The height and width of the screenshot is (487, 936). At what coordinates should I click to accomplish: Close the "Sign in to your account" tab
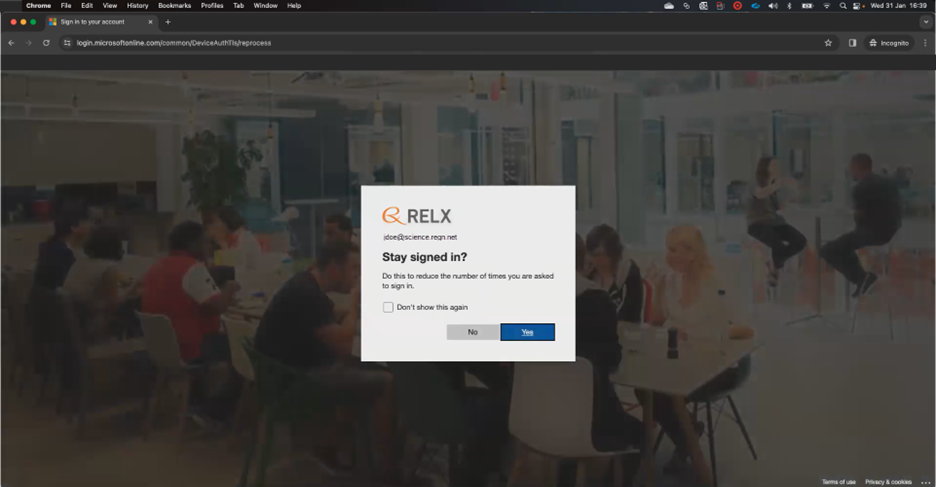[x=150, y=22]
